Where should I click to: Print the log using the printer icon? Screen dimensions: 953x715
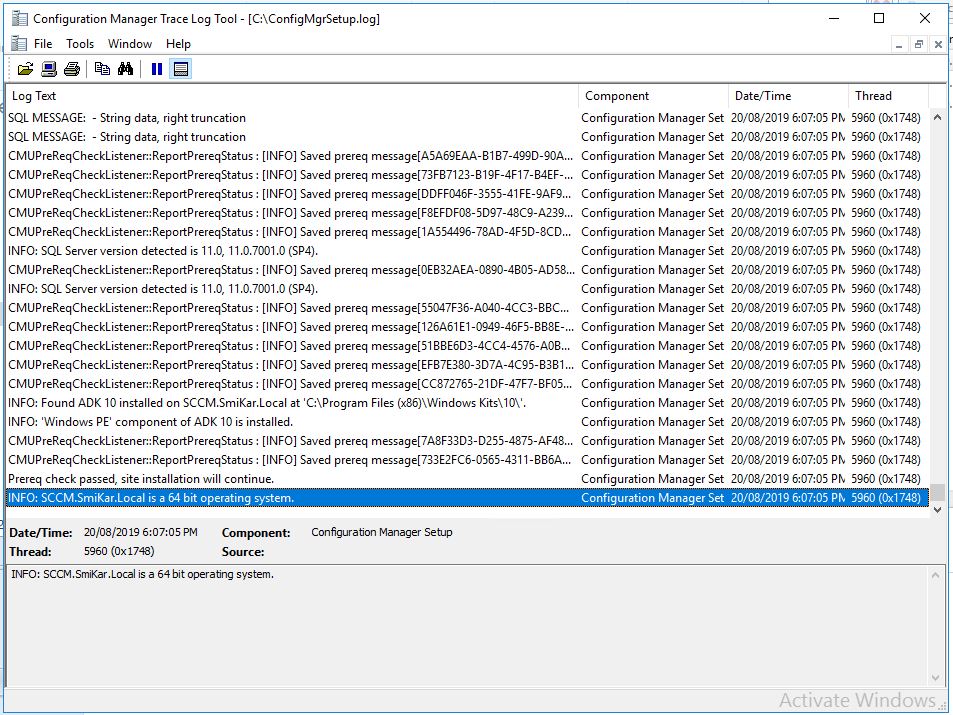72,69
